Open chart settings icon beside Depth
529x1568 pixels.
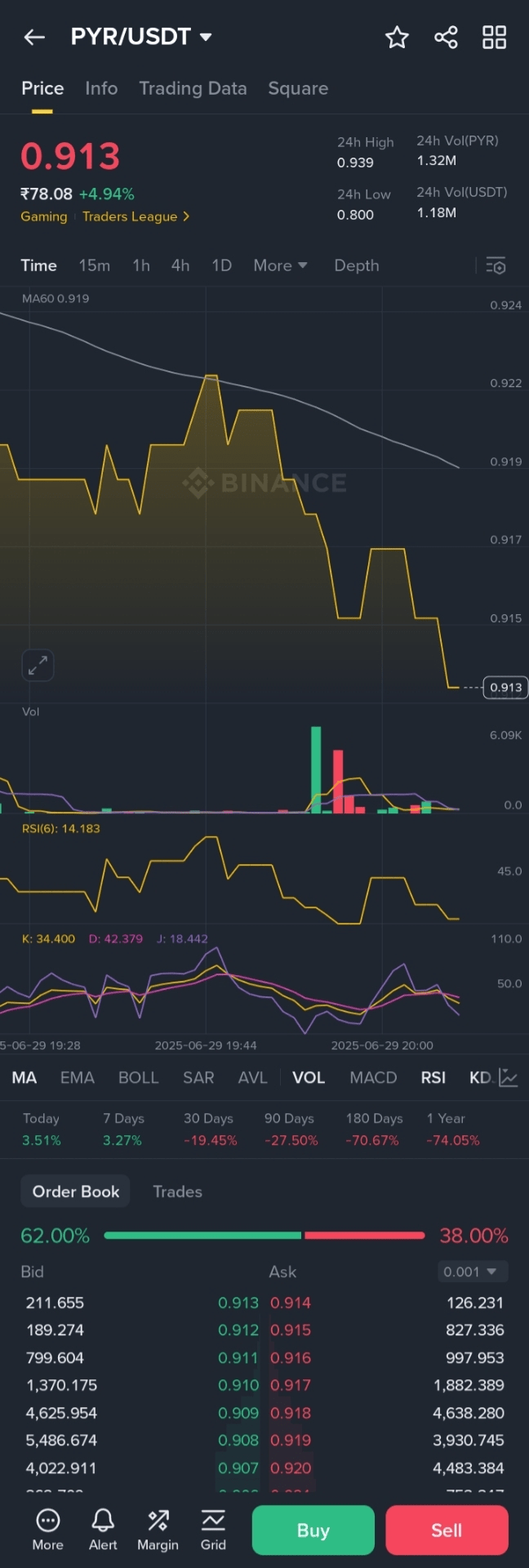496,266
